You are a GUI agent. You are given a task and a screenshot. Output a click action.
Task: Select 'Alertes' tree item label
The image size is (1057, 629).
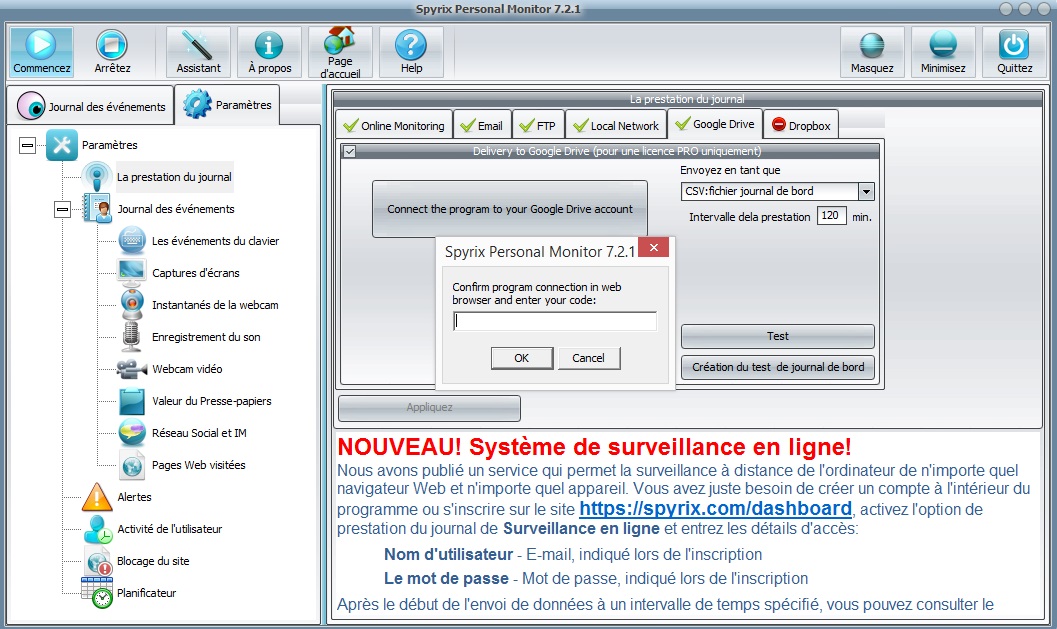coord(134,497)
